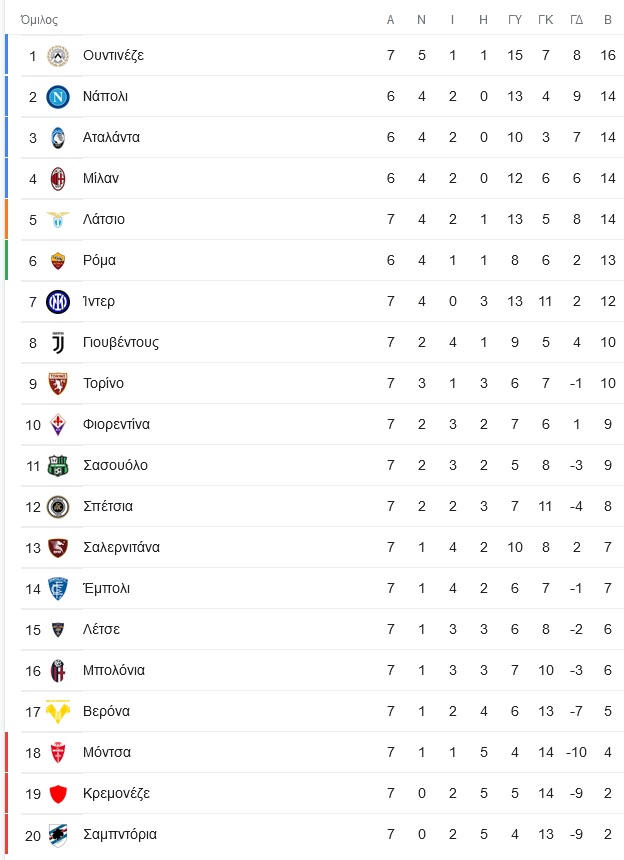Screen dimensions: 624x860
Task: Click the Β points column header
Action: pyautogui.click(x=608, y=20)
